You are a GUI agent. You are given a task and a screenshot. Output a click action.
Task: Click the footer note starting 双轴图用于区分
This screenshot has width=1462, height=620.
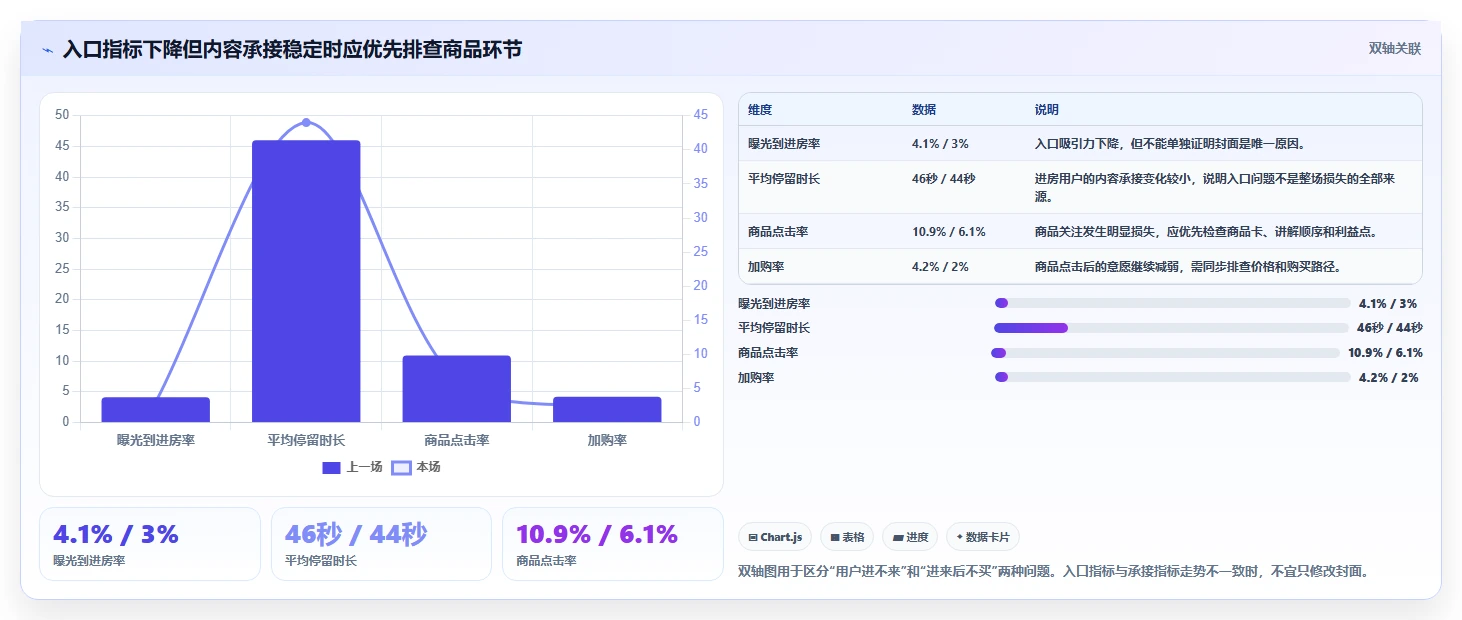tap(1053, 572)
